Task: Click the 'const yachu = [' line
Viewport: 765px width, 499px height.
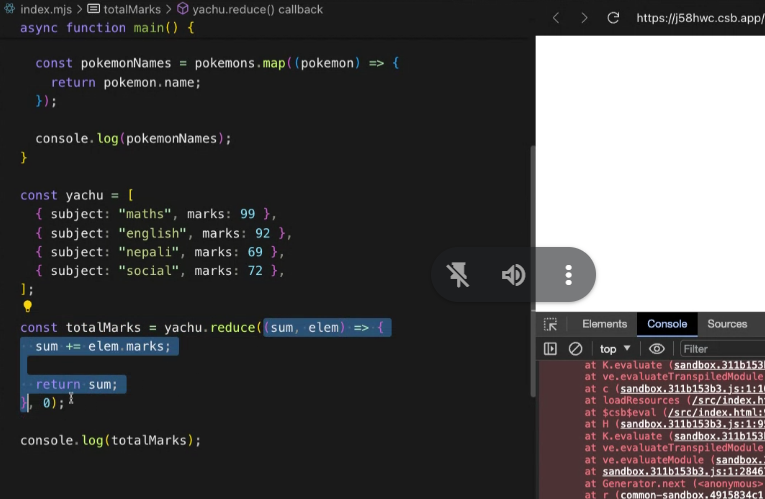Action: (77, 195)
